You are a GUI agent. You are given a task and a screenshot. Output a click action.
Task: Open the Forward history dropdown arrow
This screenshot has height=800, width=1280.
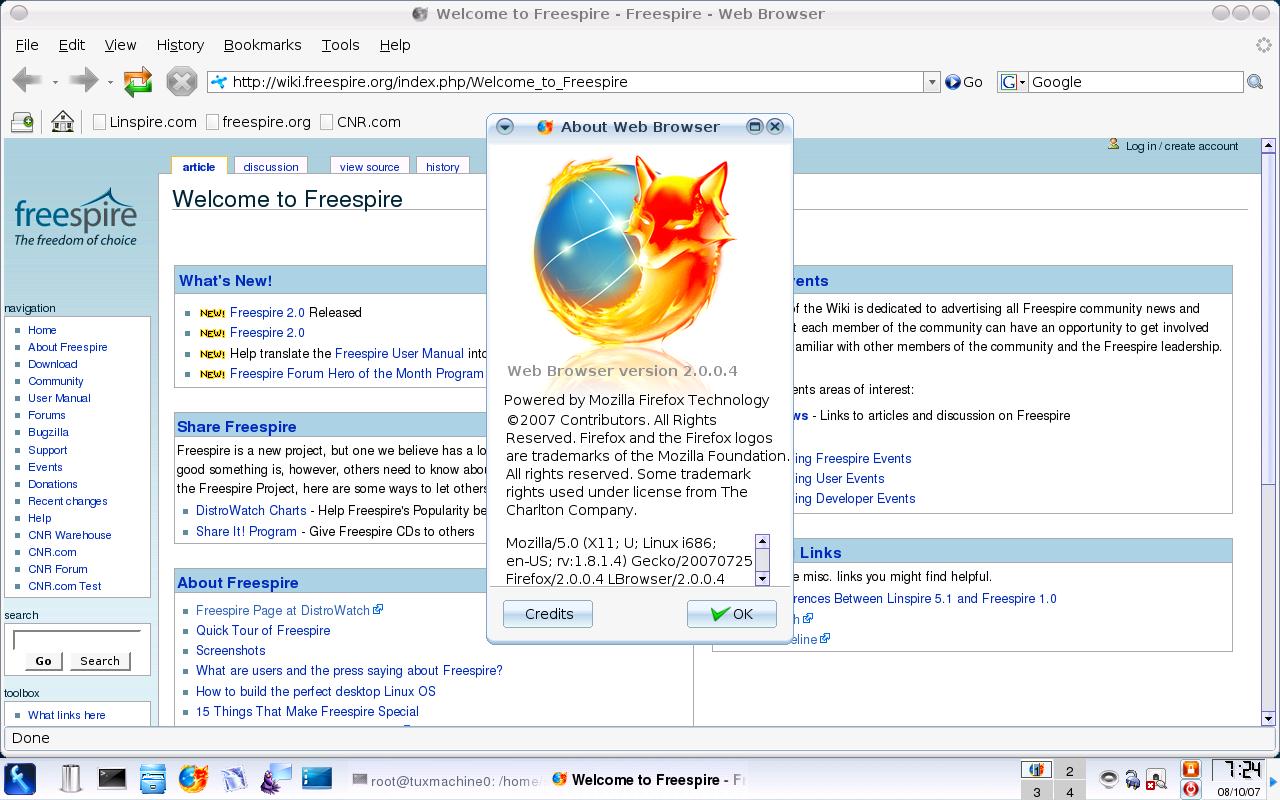click(110, 82)
